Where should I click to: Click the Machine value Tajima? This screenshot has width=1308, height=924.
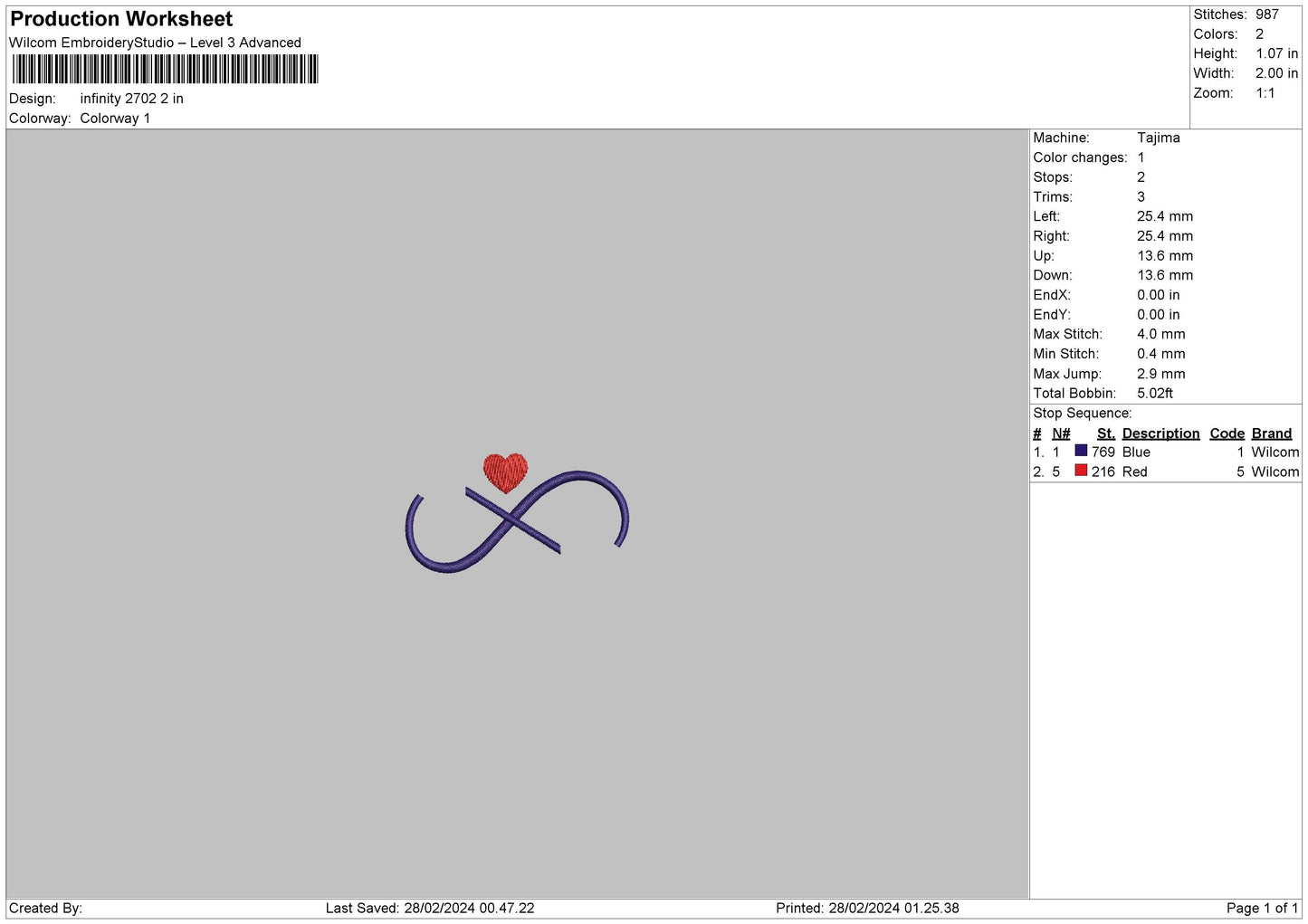click(1159, 138)
